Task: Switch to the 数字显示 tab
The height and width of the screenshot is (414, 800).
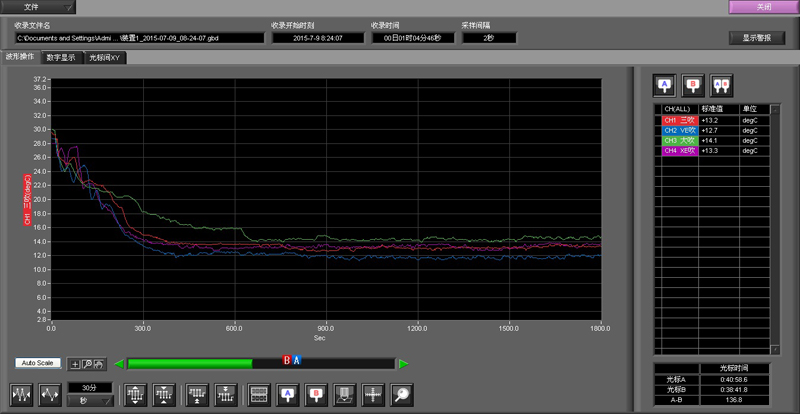Action: point(61,58)
